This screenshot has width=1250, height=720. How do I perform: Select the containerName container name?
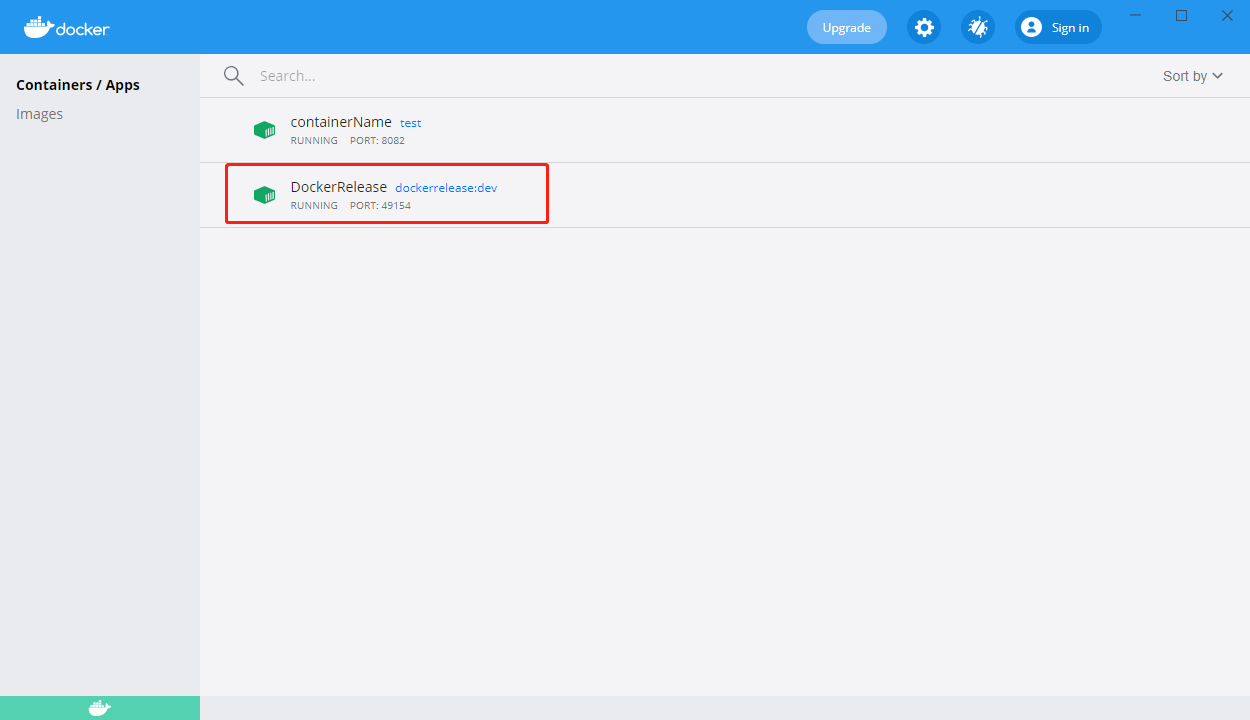341,122
